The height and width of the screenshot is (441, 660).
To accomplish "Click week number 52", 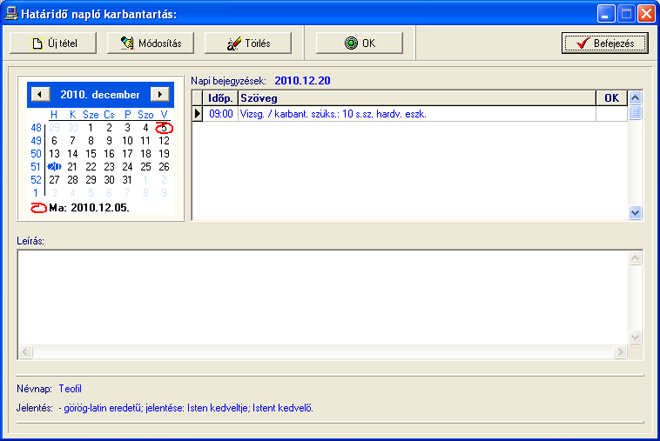I will coord(36,180).
